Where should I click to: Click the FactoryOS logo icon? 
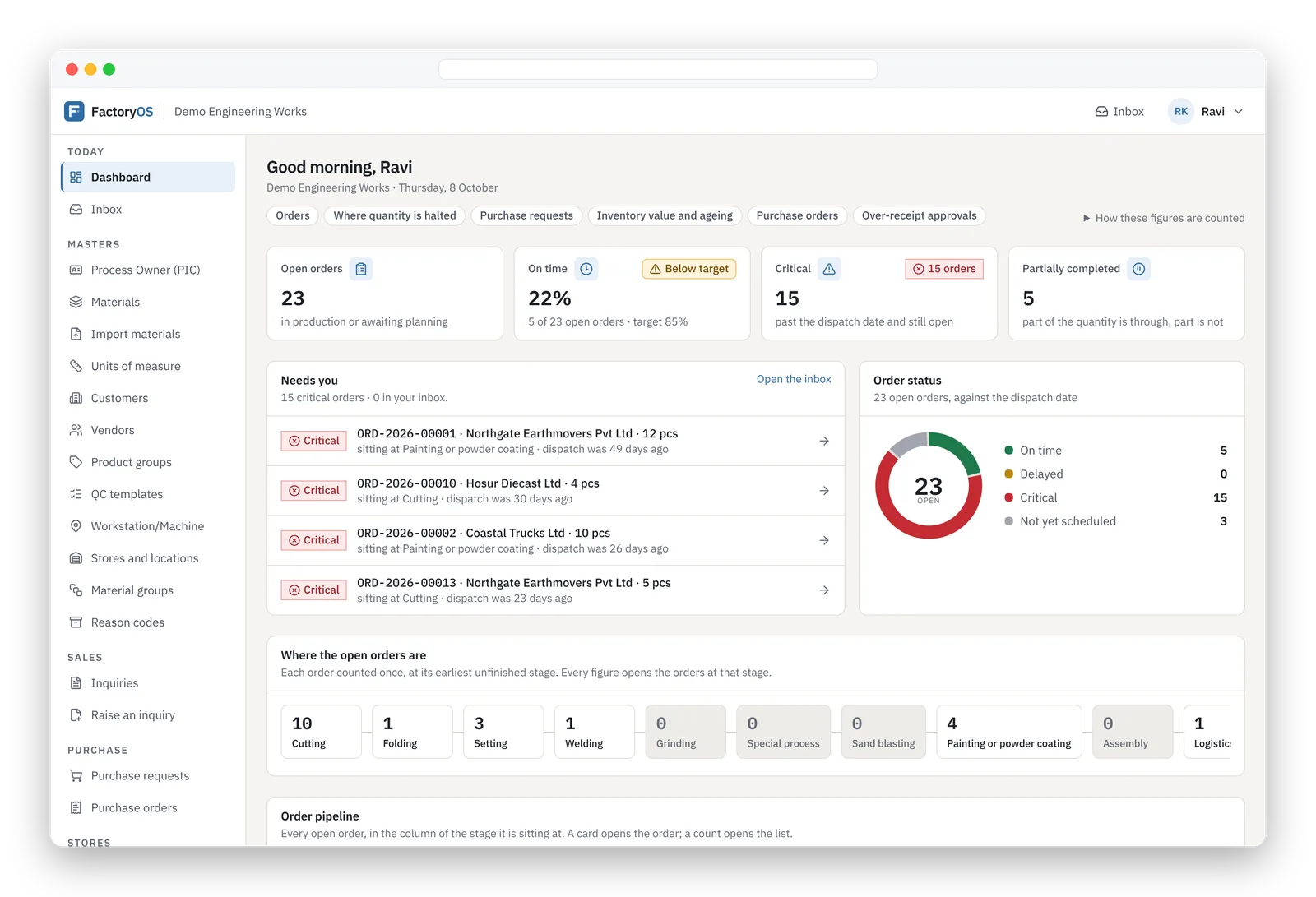[x=74, y=111]
